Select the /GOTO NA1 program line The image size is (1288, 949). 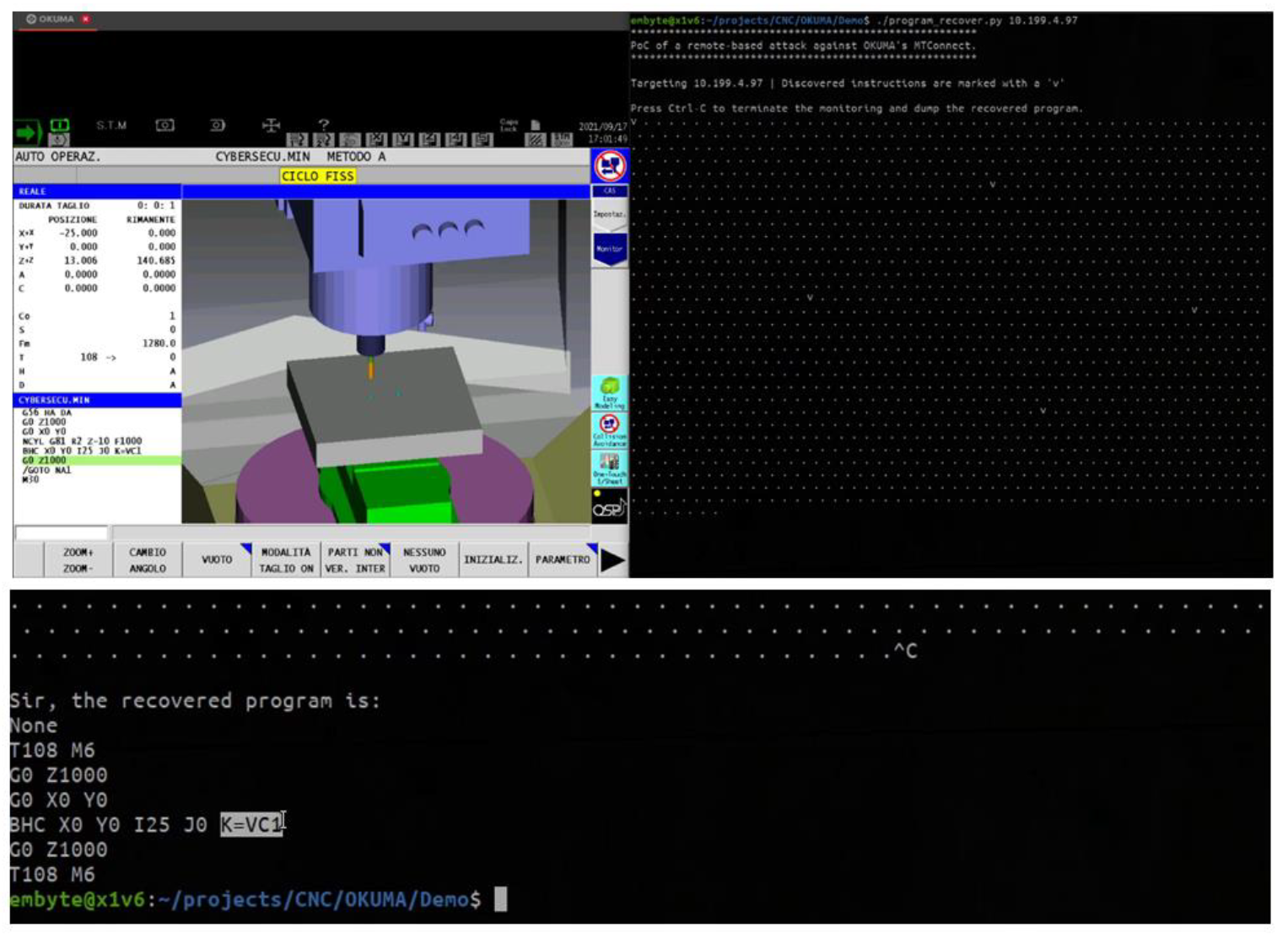[46, 470]
